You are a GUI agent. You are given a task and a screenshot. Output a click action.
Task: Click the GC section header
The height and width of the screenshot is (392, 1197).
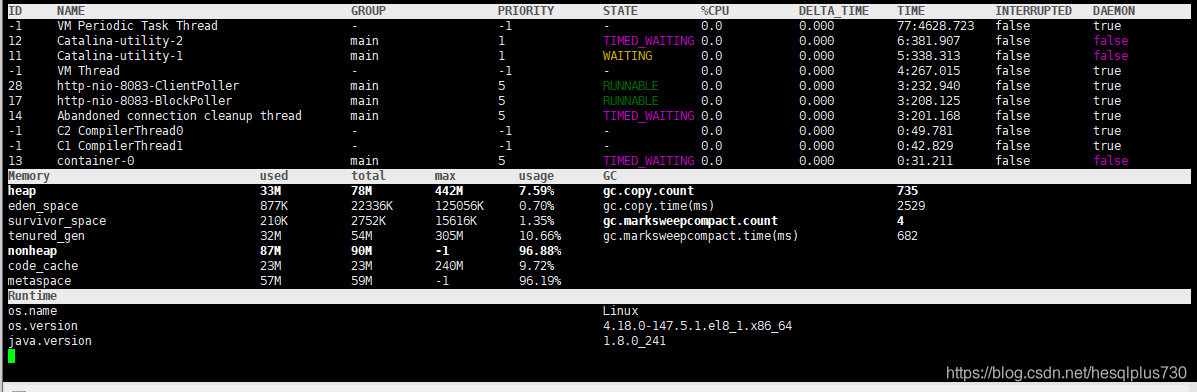point(610,176)
